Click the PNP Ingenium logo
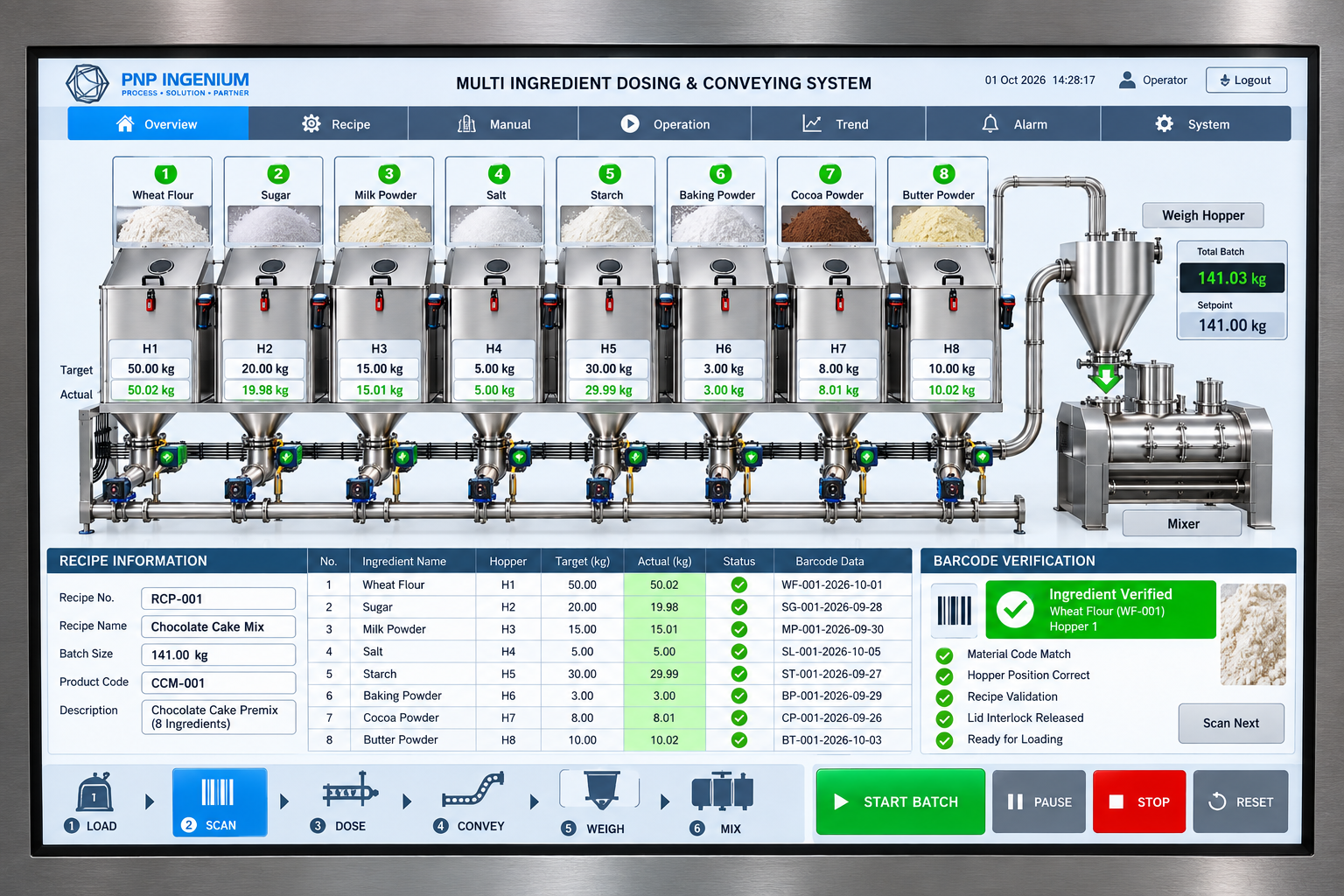 pyautogui.click(x=158, y=84)
